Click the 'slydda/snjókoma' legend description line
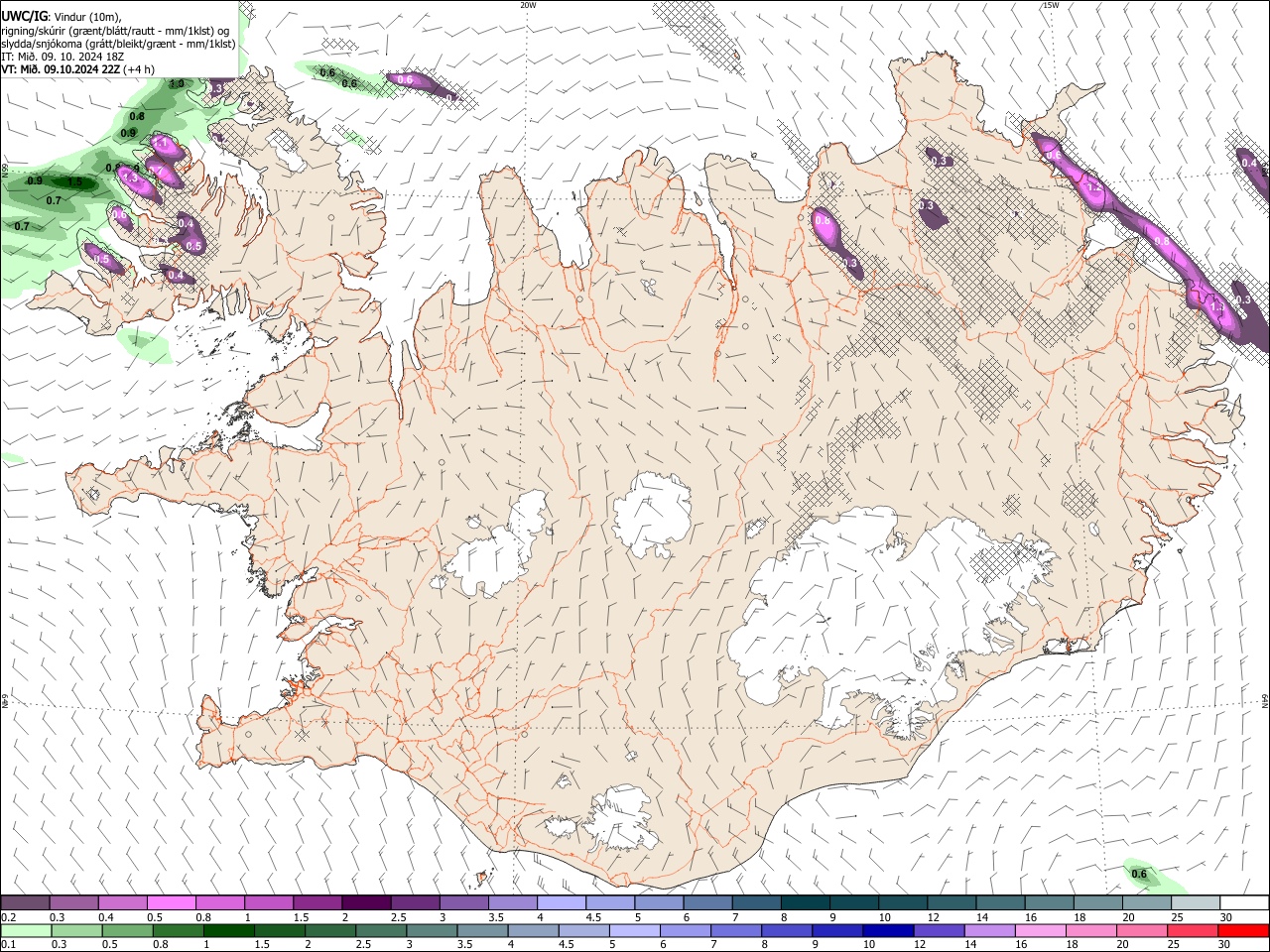 point(118,44)
